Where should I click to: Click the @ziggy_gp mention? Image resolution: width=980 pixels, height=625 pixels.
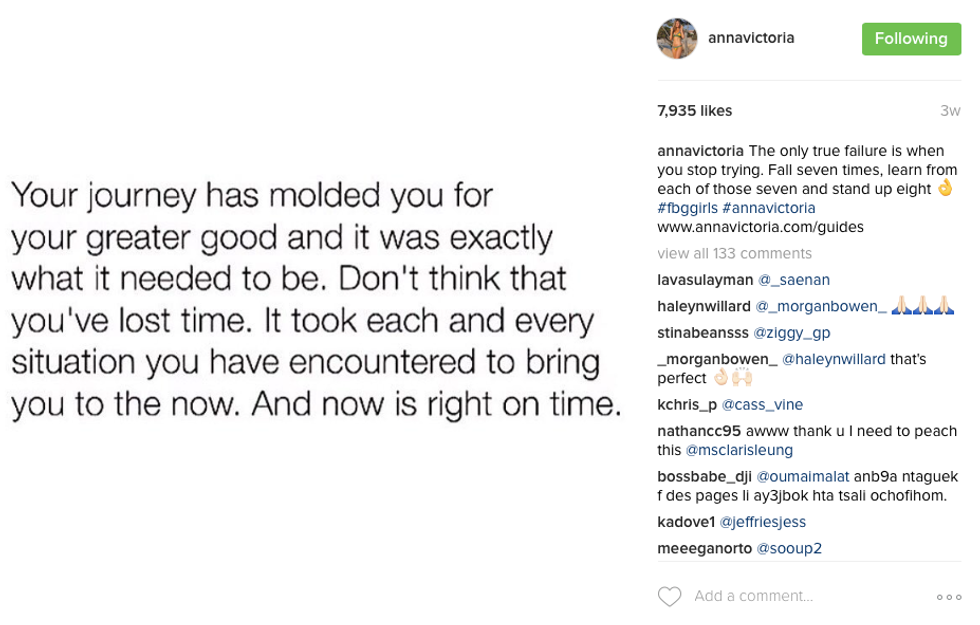(x=791, y=332)
